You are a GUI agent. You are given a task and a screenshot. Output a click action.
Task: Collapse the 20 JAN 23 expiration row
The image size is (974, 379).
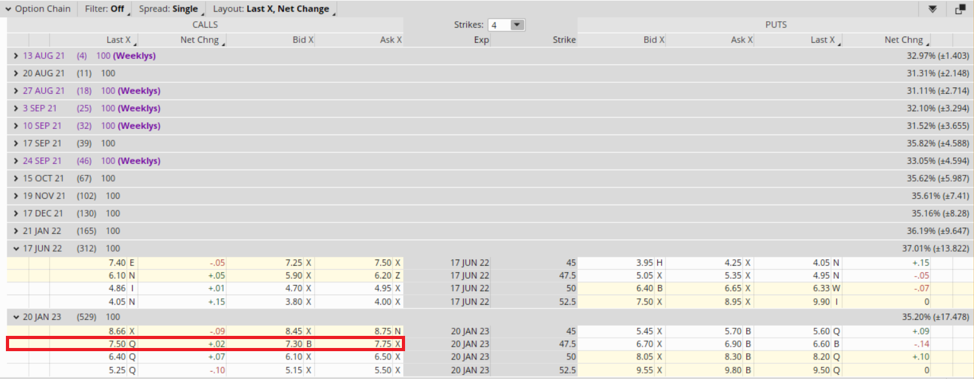point(16,317)
